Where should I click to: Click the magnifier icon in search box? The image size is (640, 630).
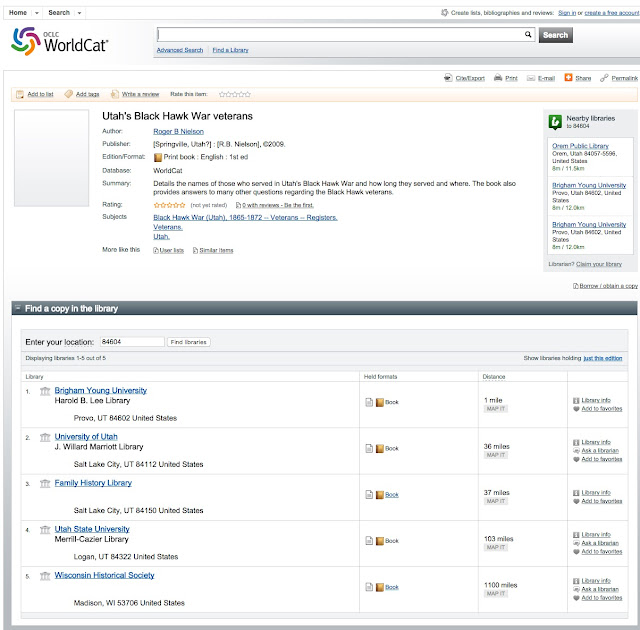click(x=528, y=35)
